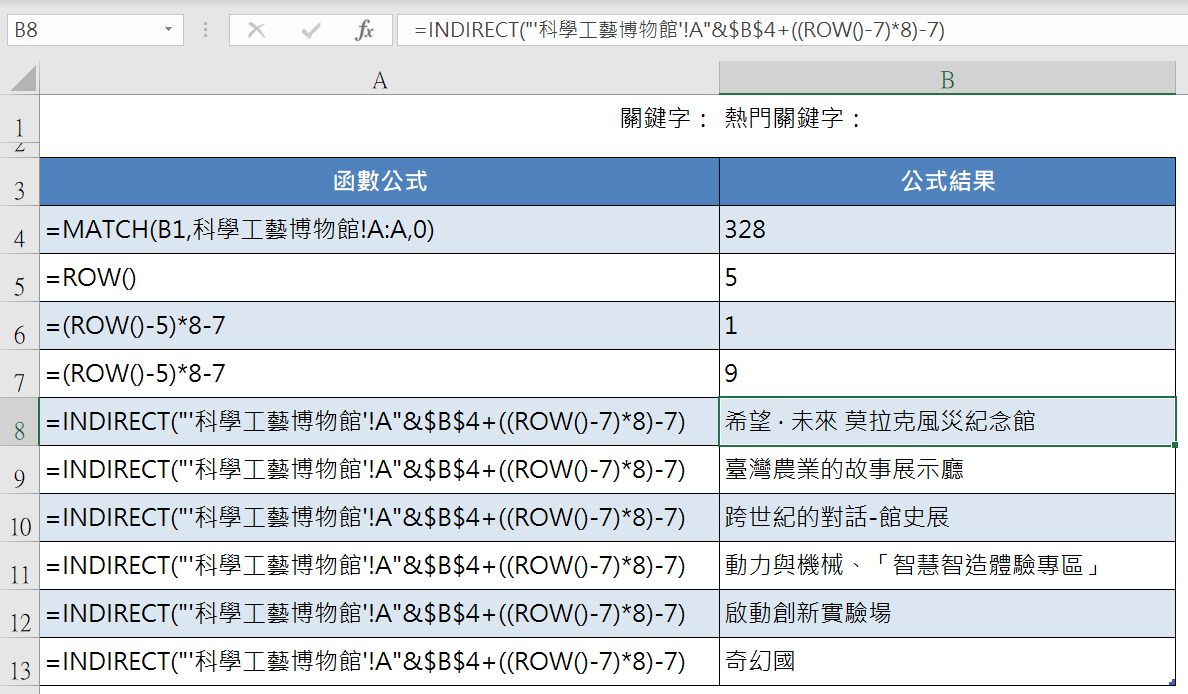
Task: Select the =ROW() formula cell
Action: coord(380,278)
